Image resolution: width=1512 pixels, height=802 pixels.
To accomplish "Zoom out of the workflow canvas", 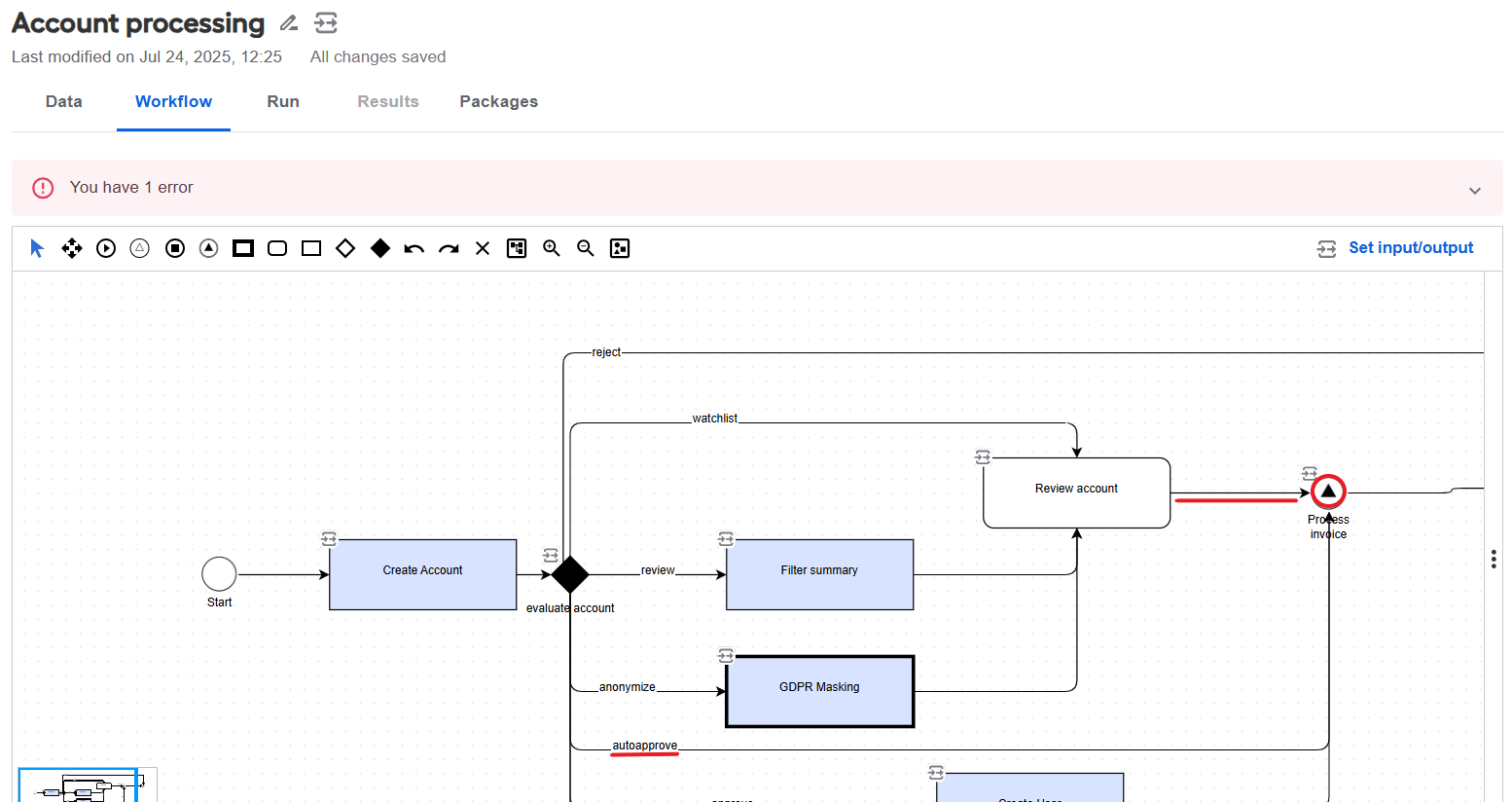I will point(586,248).
